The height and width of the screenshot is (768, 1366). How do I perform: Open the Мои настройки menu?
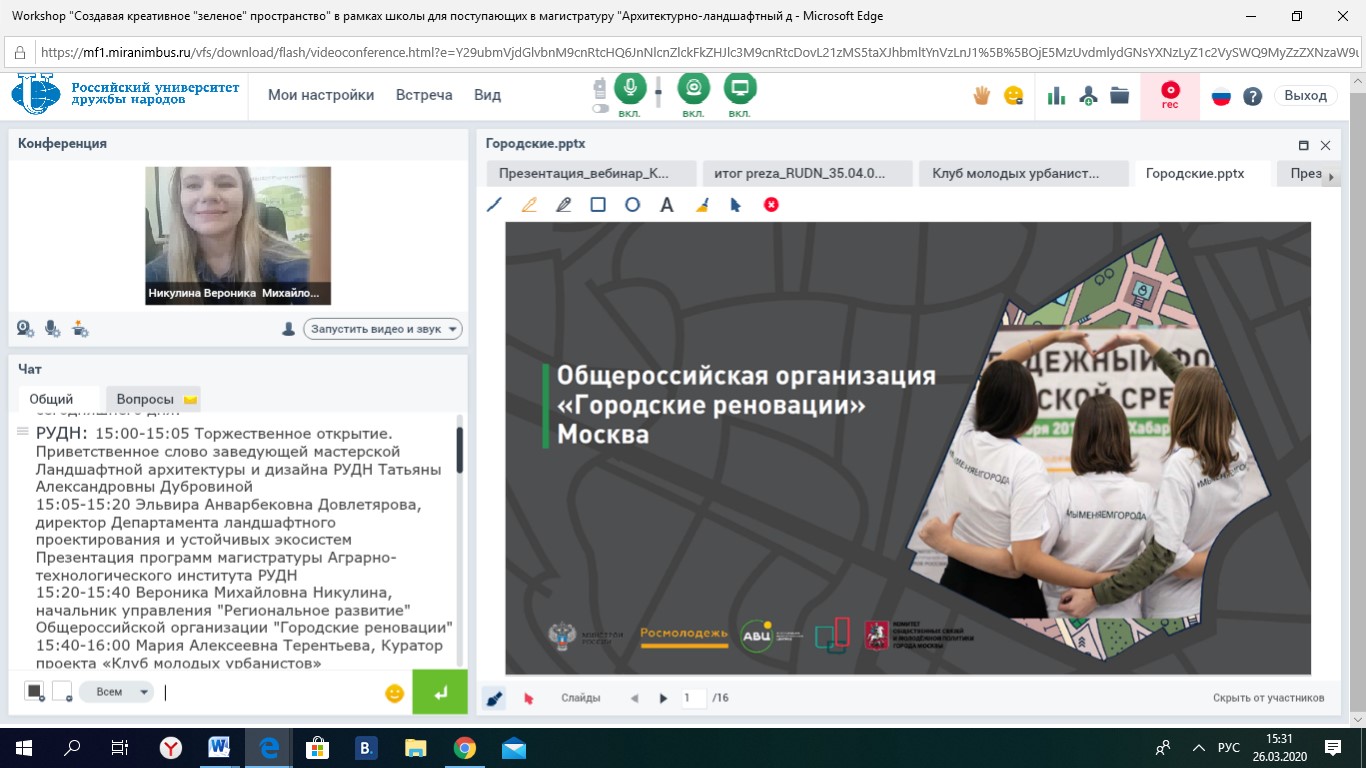(321, 95)
